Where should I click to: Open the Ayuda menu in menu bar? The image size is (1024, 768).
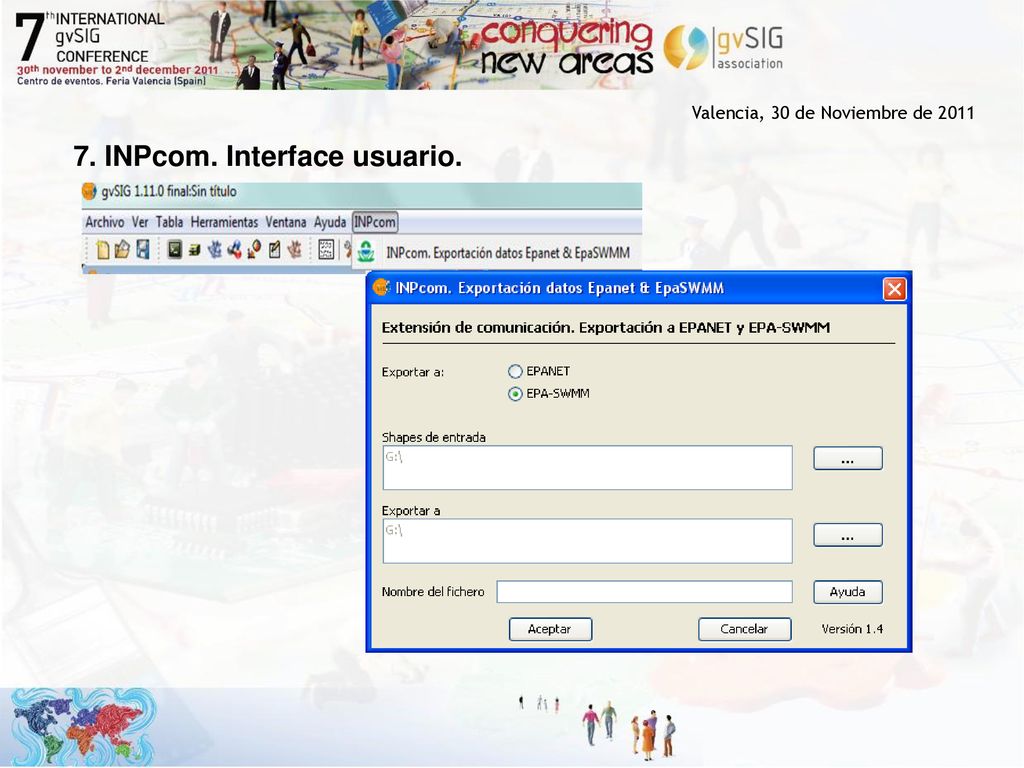click(330, 223)
